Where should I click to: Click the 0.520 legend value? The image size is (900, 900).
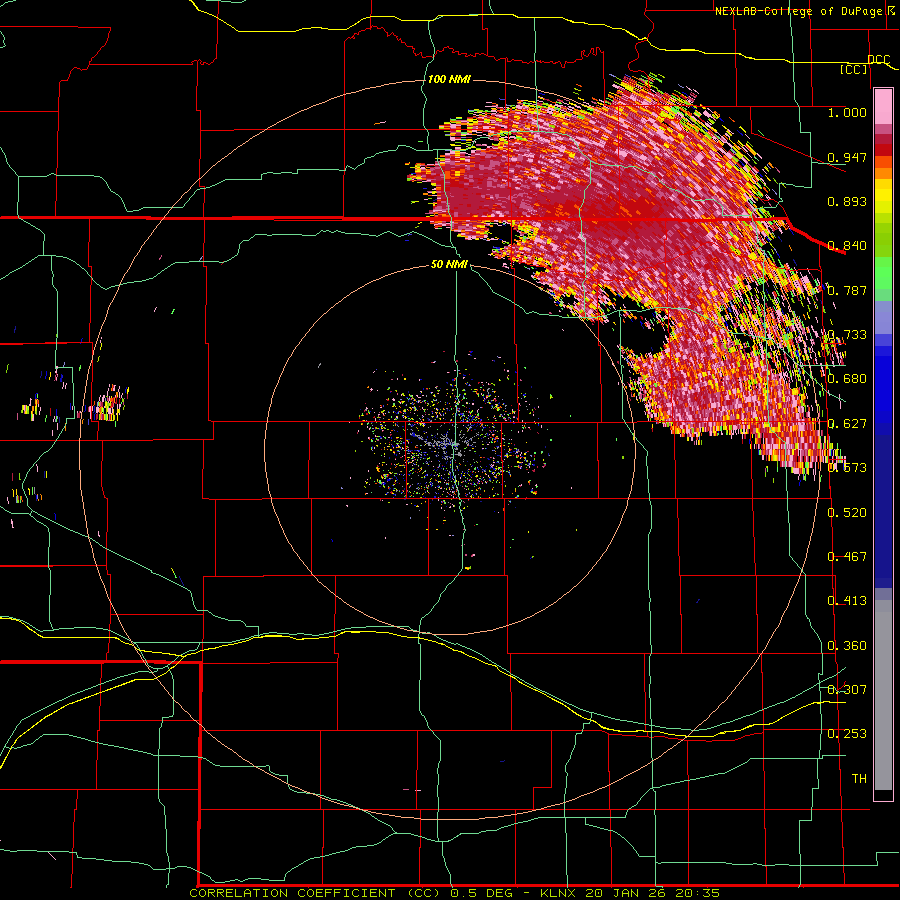[847, 513]
